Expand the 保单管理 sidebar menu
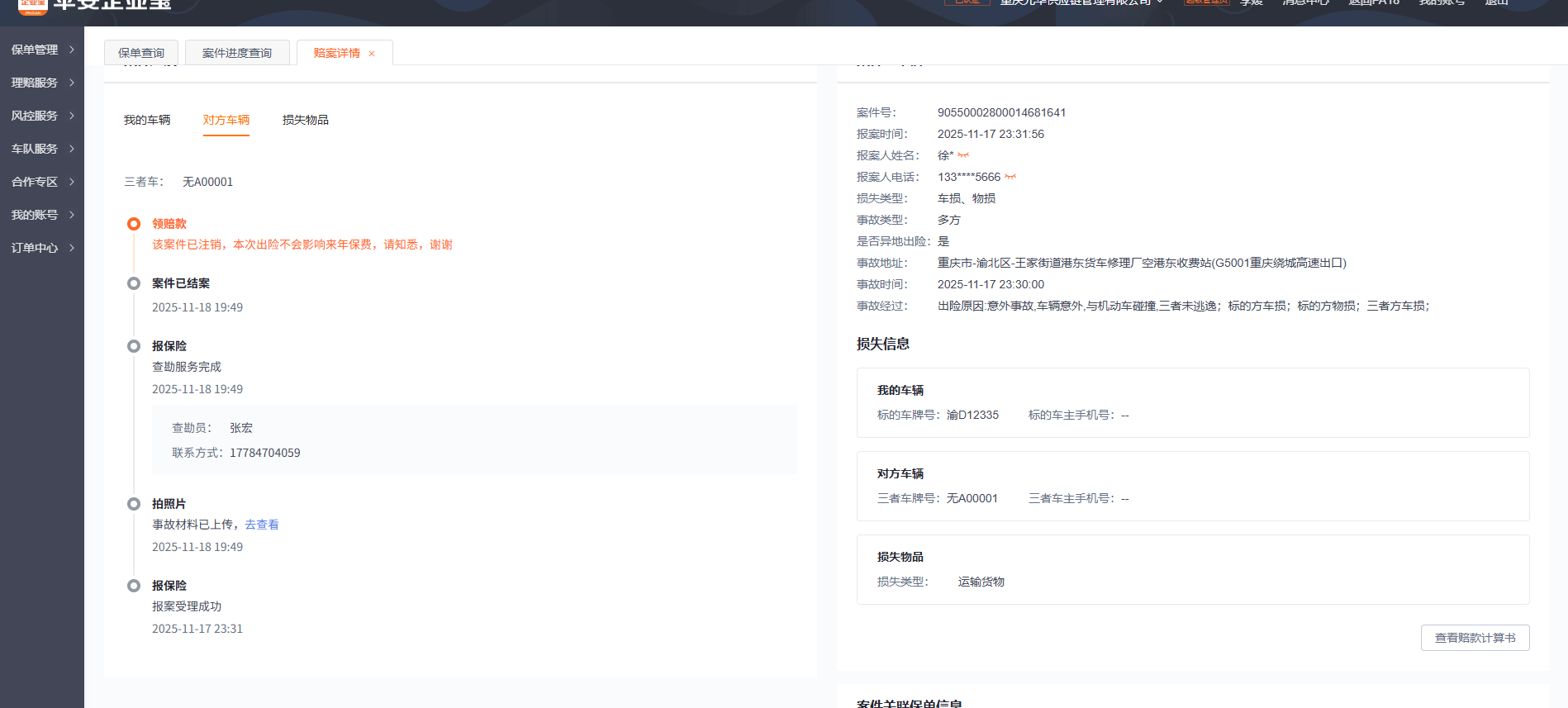Image resolution: width=1568 pixels, height=708 pixels. [x=42, y=50]
